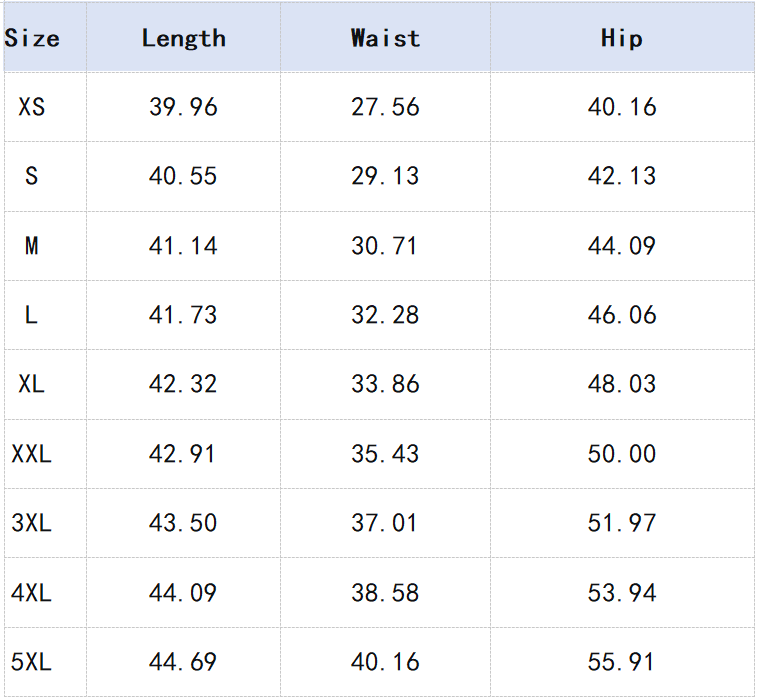Screen dimensions: 758x698
Task: Select the M size row label
Action: tap(32, 246)
